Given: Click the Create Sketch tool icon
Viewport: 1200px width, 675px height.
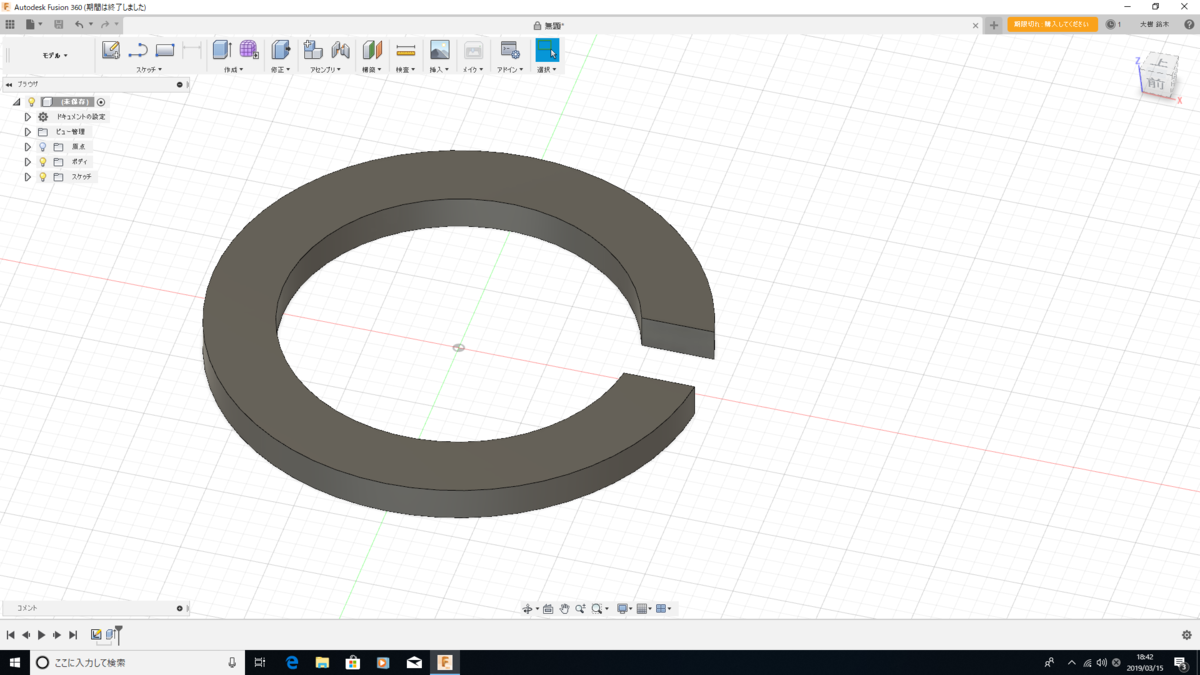Looking at the screenshot, I should 111,50.
